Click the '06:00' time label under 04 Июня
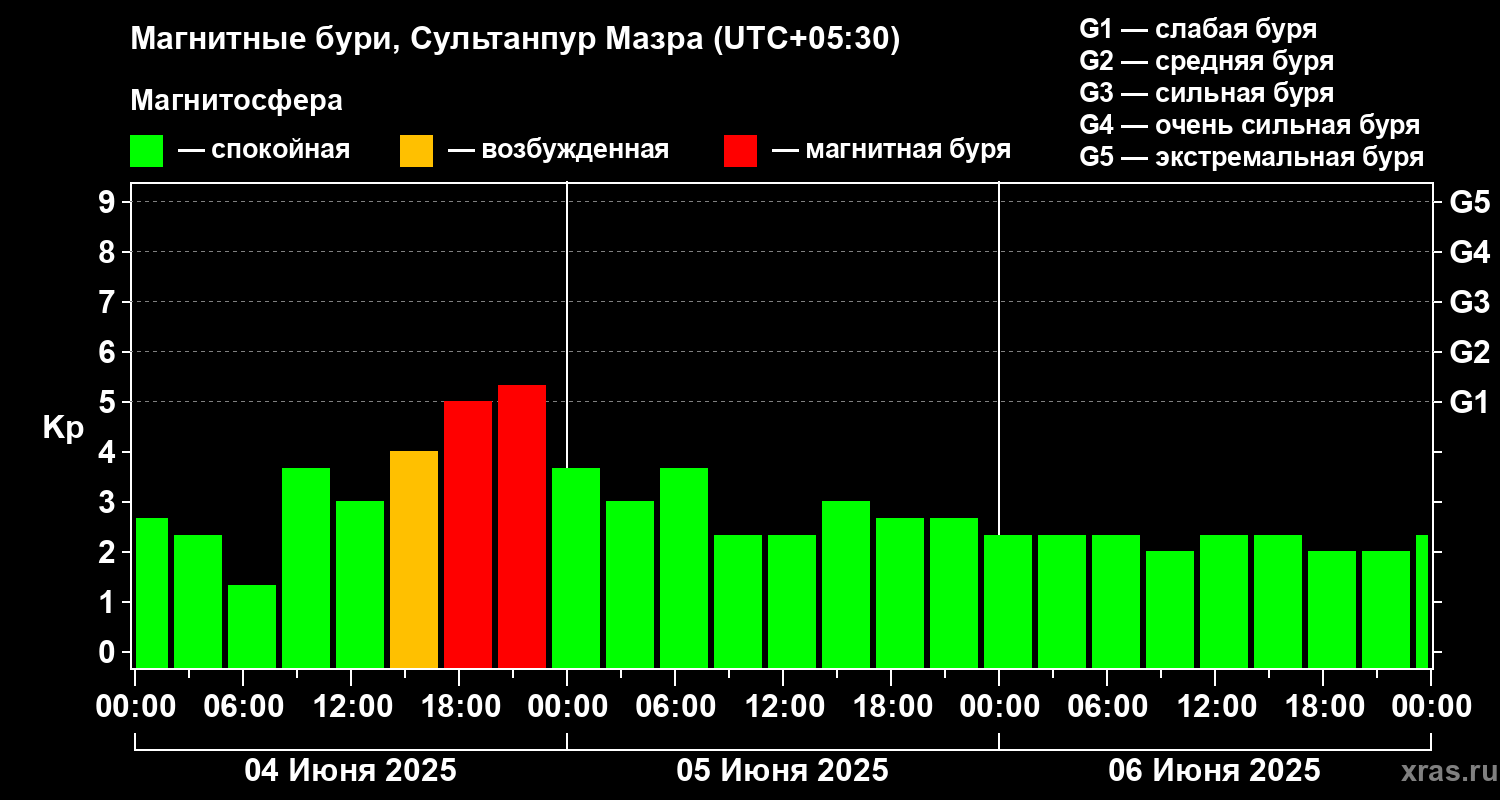Screen dimensions: 1500x800 point(243,707)
